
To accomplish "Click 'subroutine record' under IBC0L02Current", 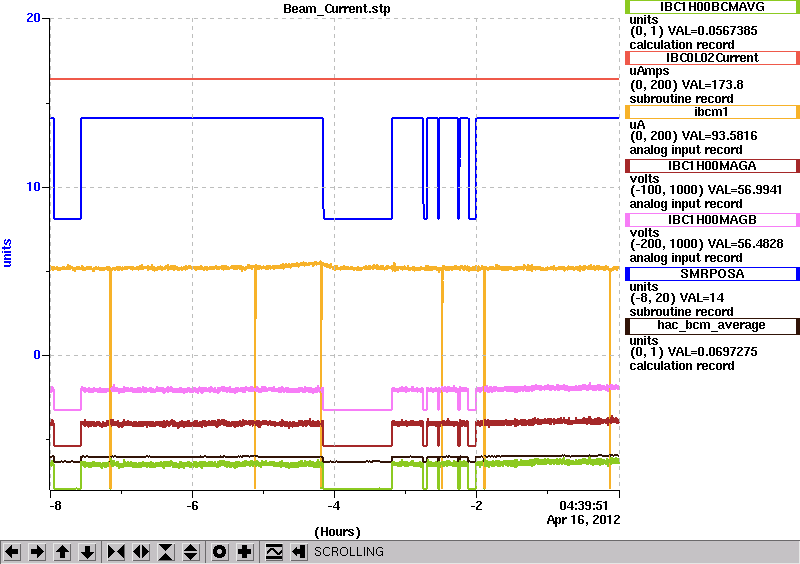I will 682,99.
